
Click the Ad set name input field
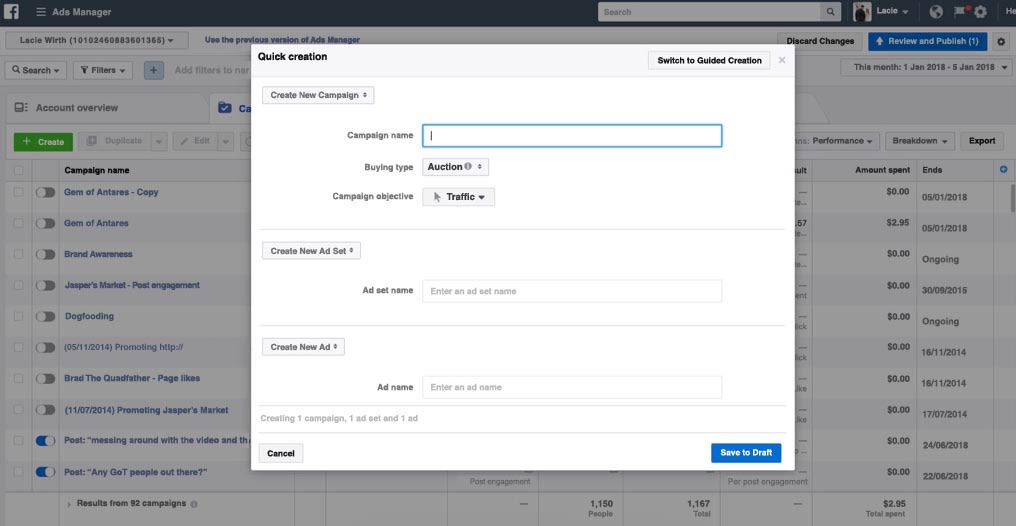pyautogui.click(x=572, y=291)
